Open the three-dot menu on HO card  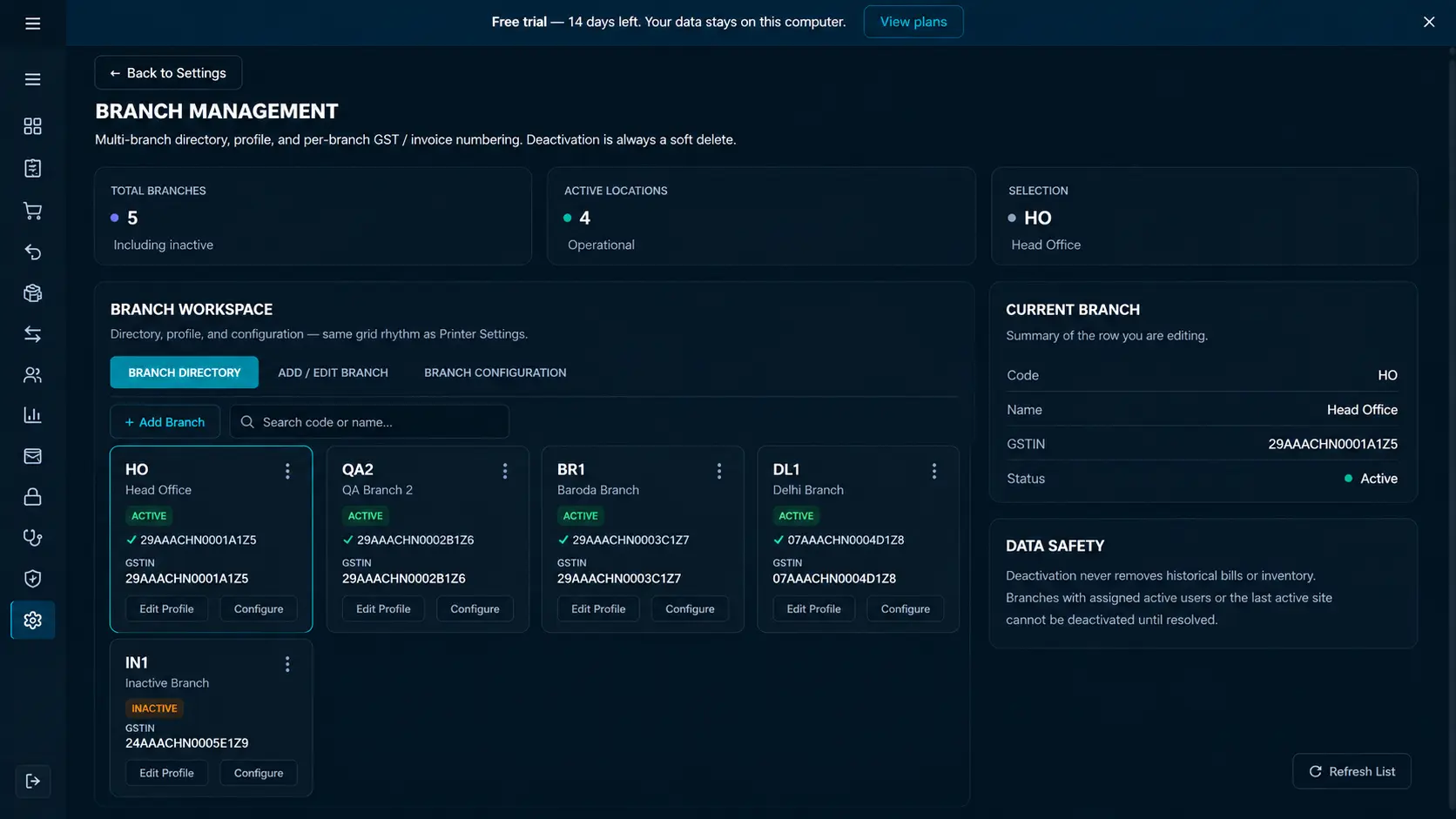pyautogui.click(x=287, y=471)
